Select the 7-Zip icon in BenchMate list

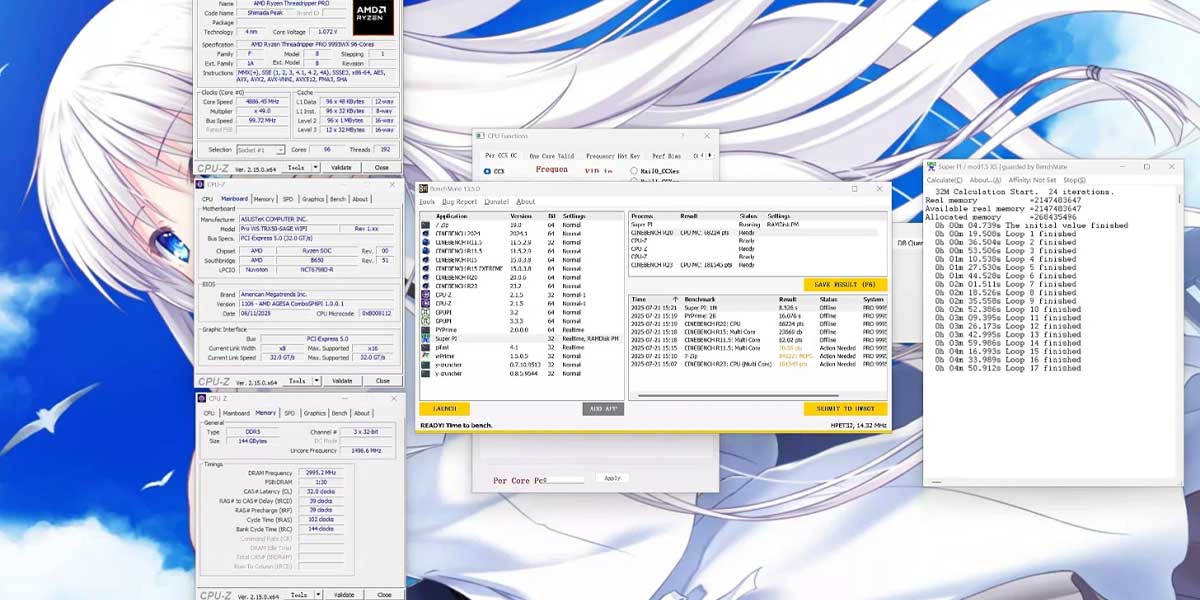point(426,226)
